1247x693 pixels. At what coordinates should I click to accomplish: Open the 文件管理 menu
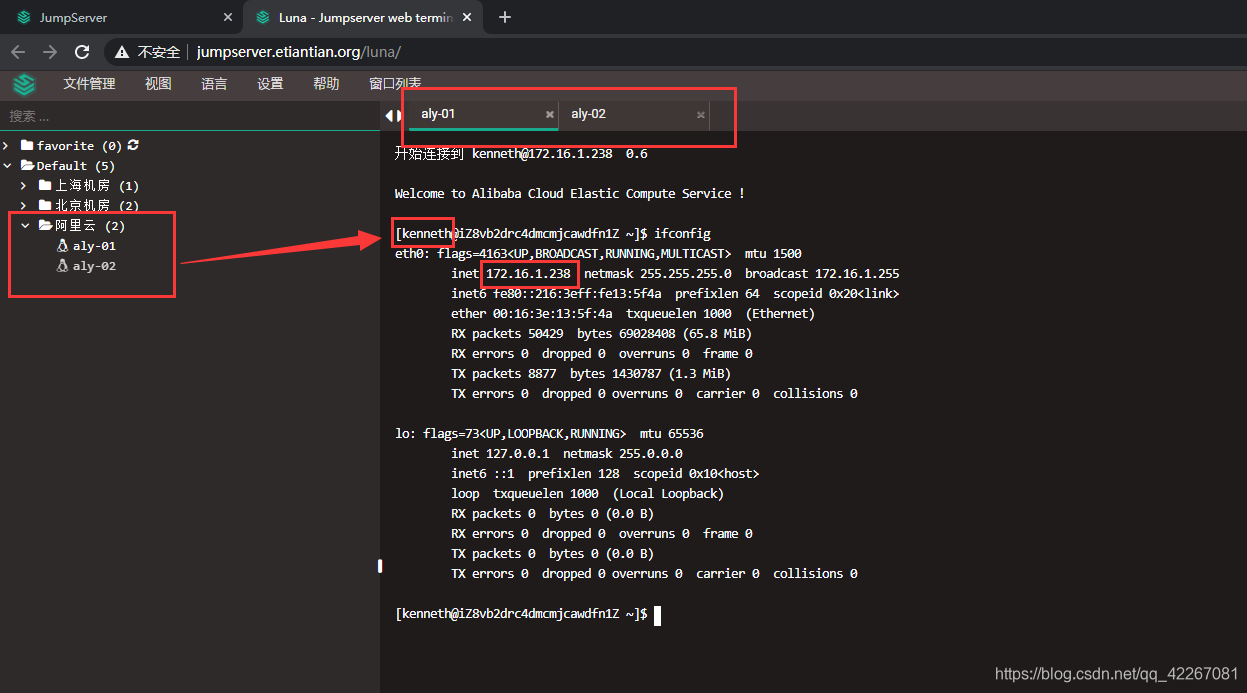coord(89,84)
